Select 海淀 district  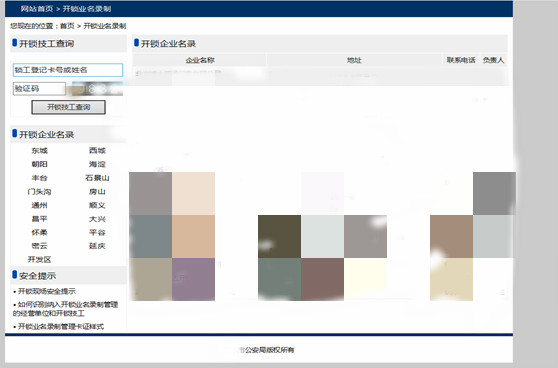(97, 164)
